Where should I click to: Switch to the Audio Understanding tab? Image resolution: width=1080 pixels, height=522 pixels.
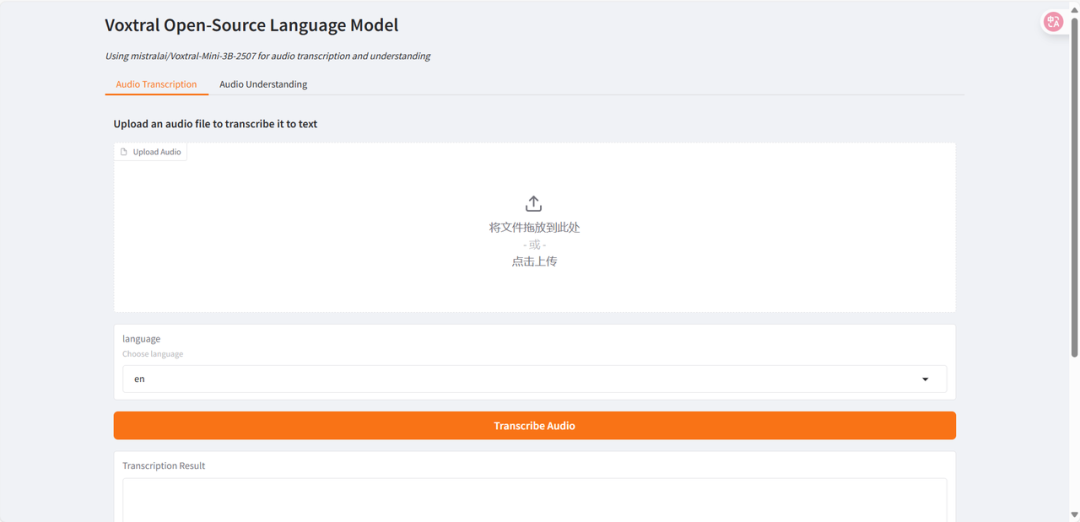click(x=263, y=84)
